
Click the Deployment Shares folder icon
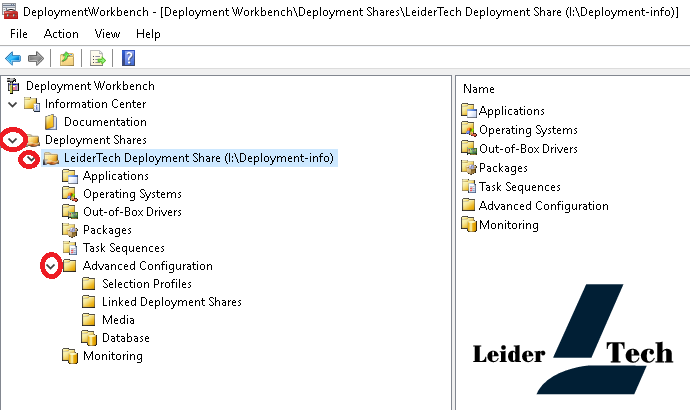(33, 140)
